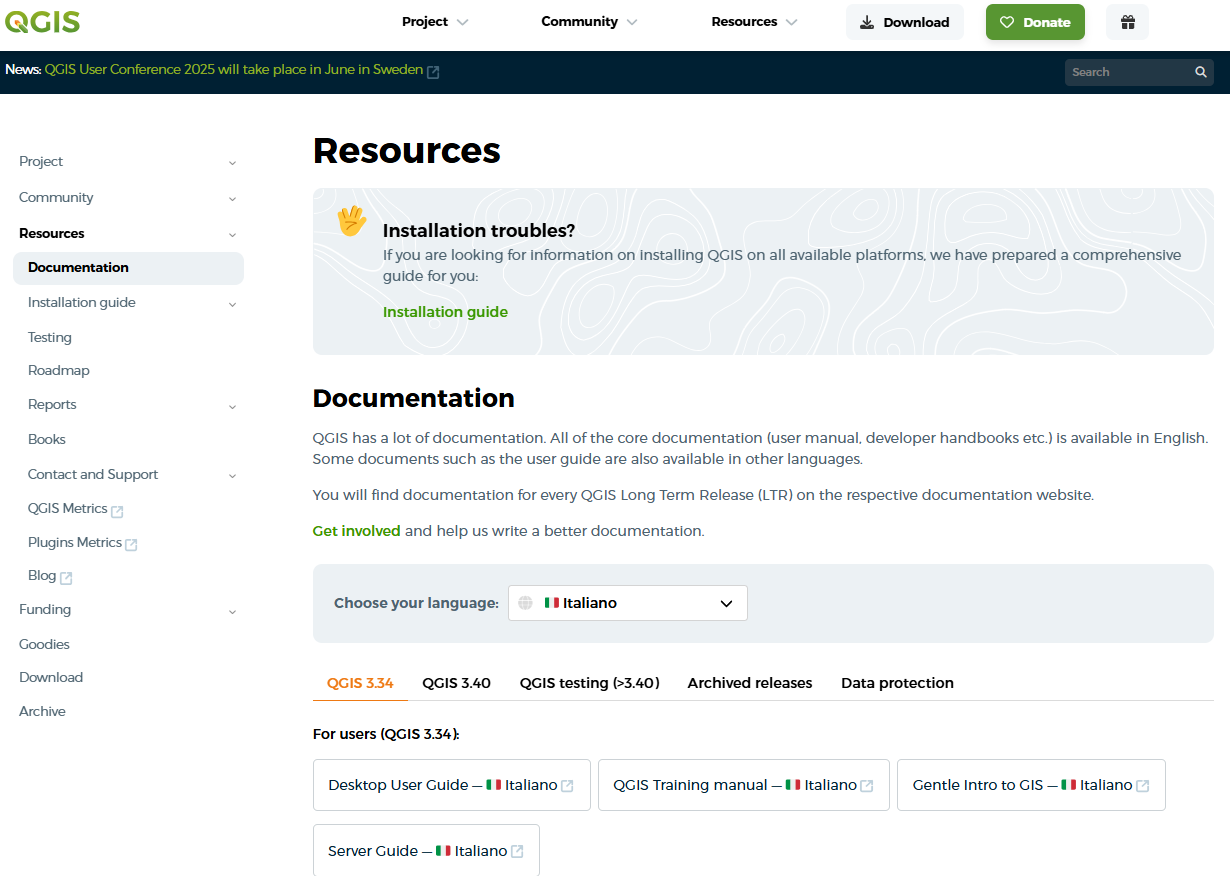The image size is (1230, 876).
Task: Expand the Installation guide sidebar chevron
Action: pos(232,304)
